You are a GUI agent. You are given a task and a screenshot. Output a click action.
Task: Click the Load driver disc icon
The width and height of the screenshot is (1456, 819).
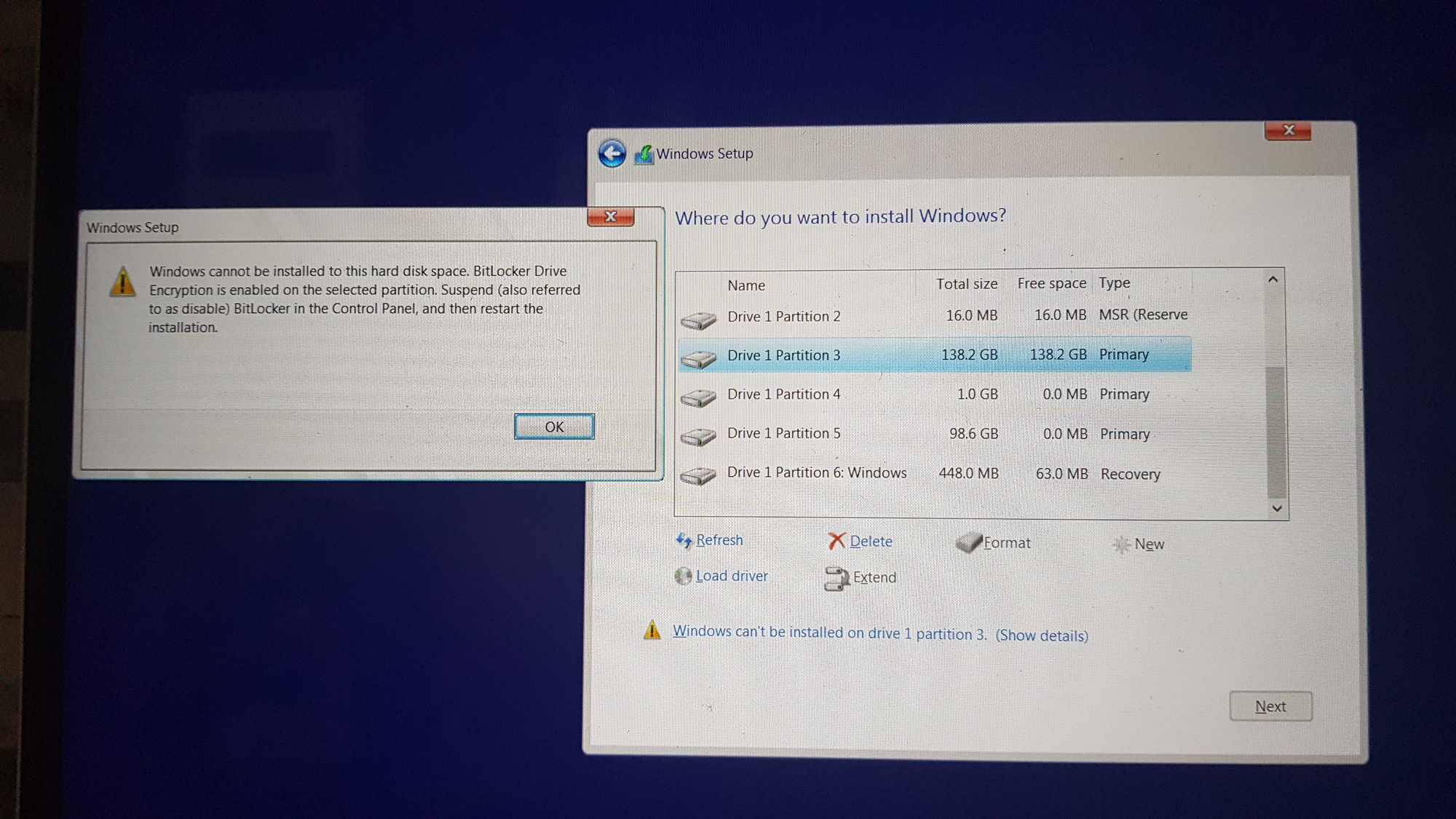[683, 577]
